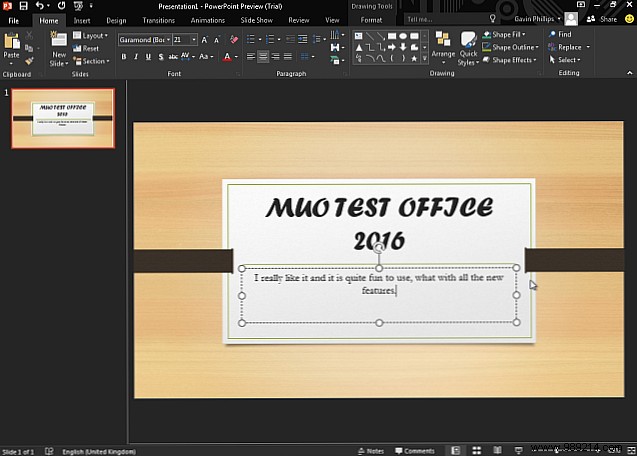637x456 pixels.
Task: Click the Reset button
Action: pyautogui.click(x=86, y=48)
